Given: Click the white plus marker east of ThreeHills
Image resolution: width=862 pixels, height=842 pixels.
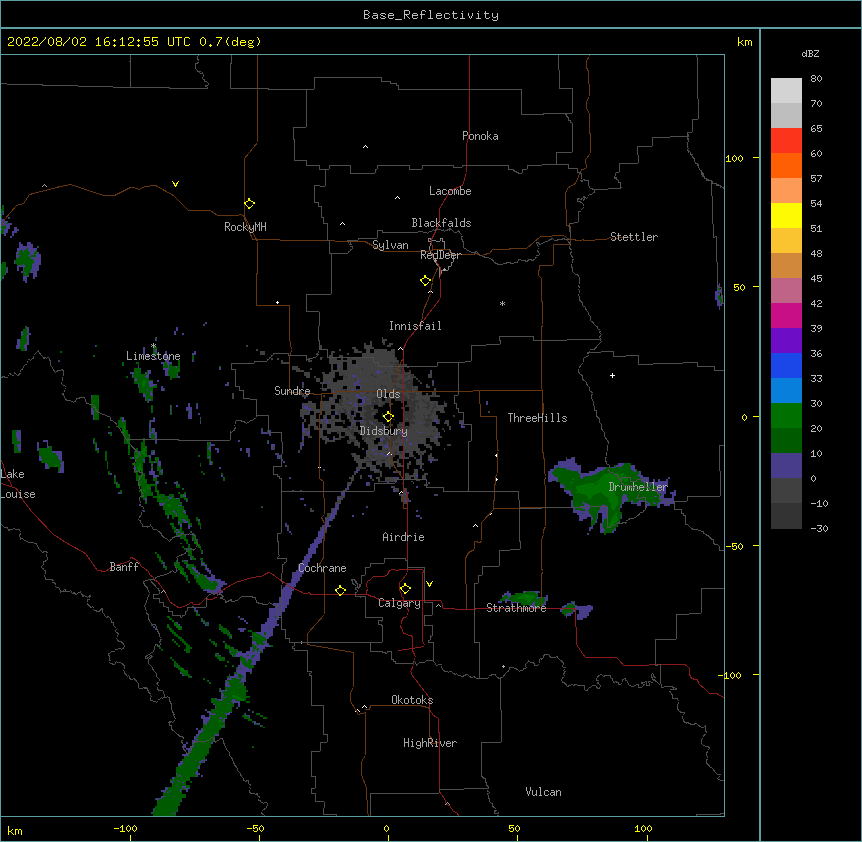Looking at the screenshot, I should tap(612, 375).
